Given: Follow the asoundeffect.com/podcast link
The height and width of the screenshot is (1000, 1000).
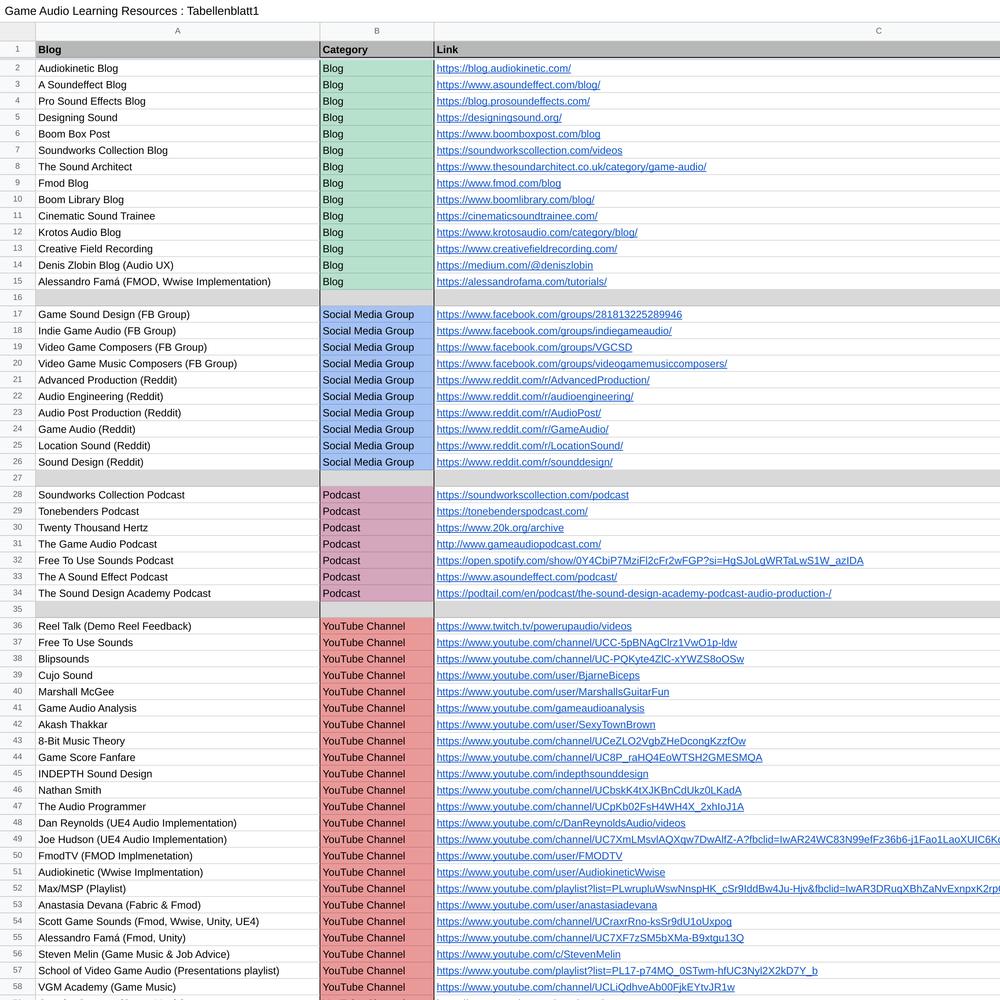Looking at the screenshot, I should [527, 577].
